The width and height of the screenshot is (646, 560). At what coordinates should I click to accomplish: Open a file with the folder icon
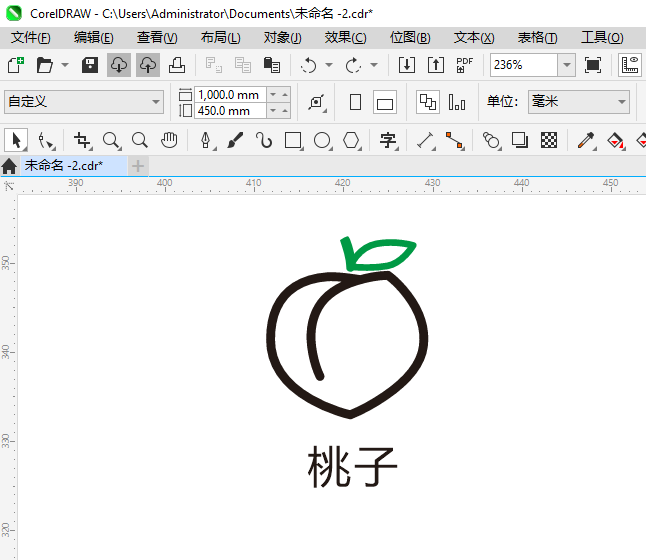pyautogui.click(x=44, y=65)
